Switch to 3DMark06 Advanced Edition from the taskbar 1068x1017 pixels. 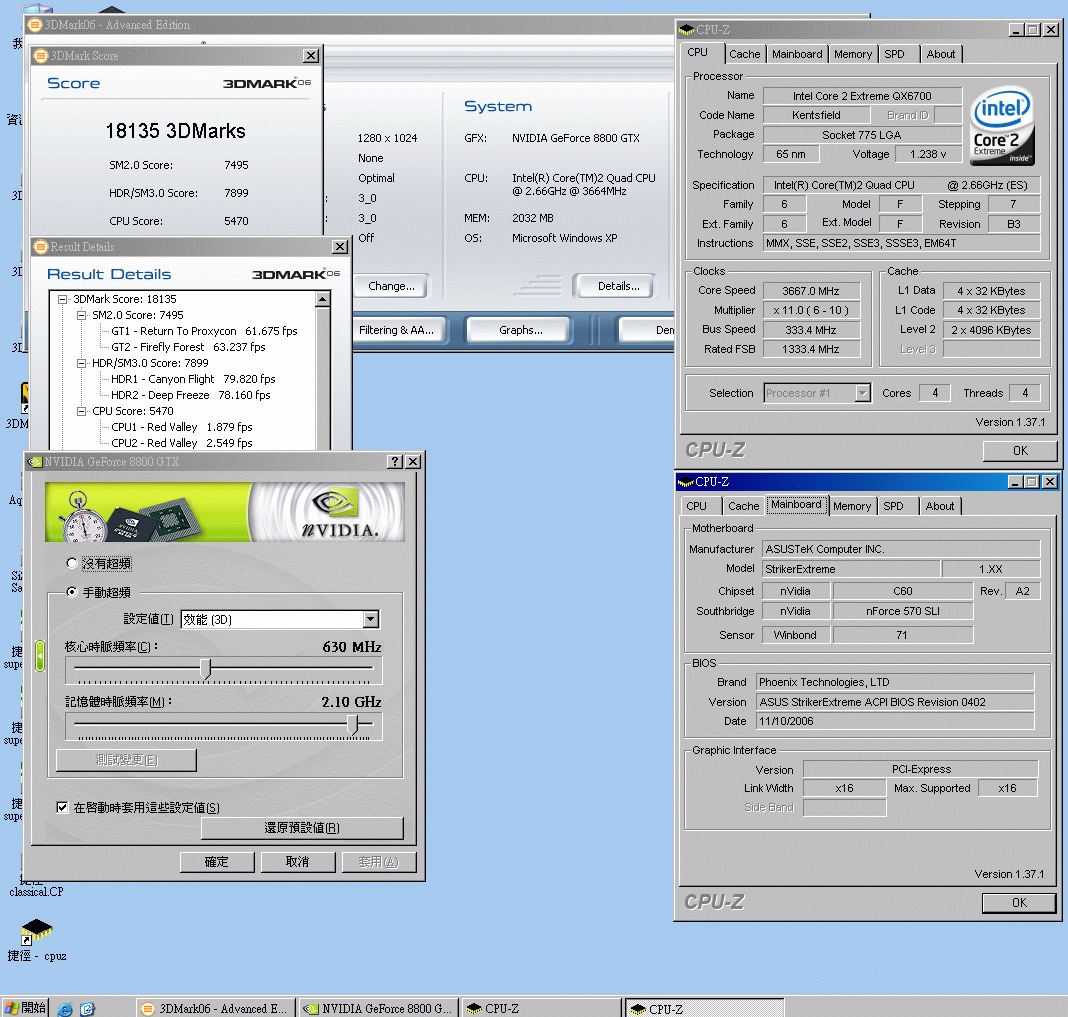[215, 1008]
